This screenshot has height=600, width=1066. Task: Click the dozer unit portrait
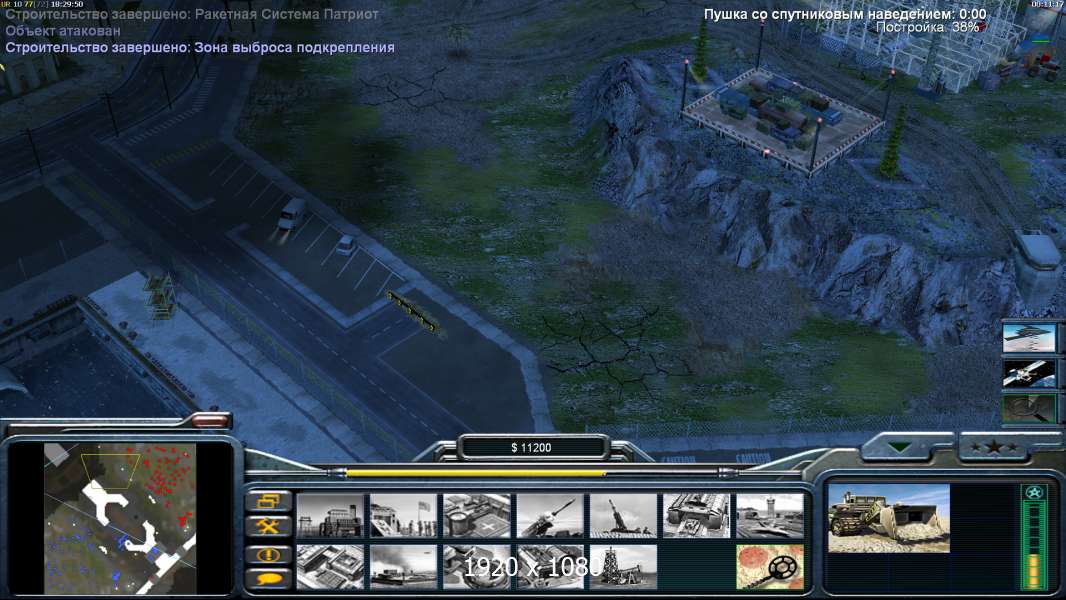[x=889, y=518]
